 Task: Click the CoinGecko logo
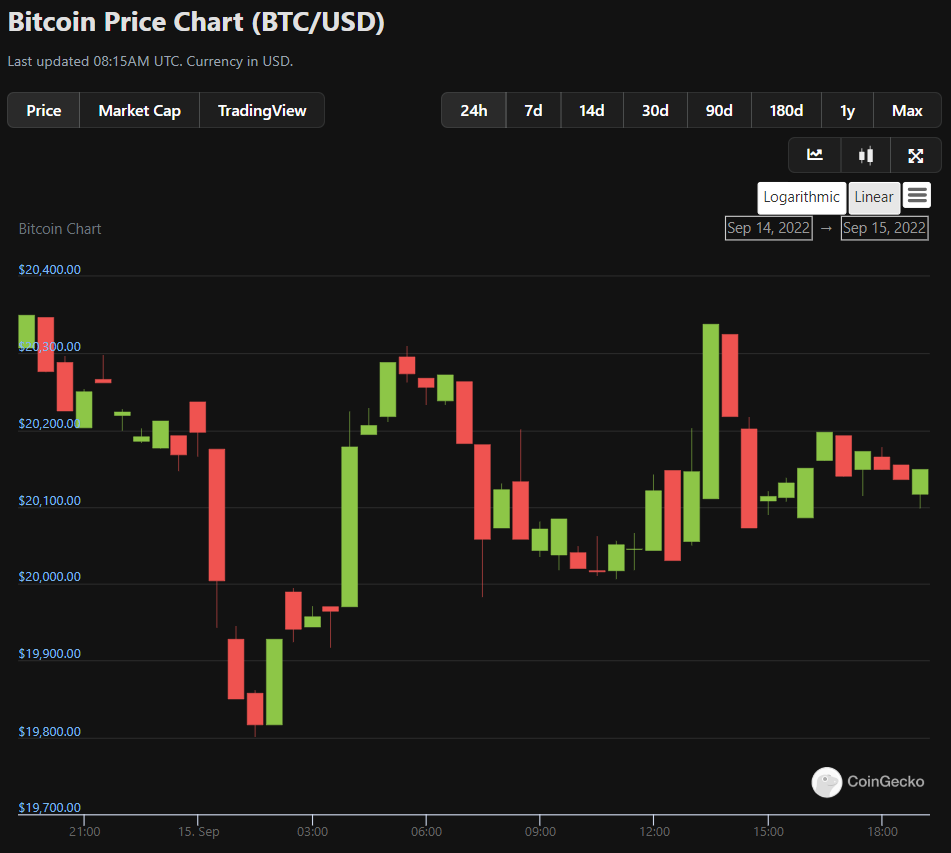867,781
